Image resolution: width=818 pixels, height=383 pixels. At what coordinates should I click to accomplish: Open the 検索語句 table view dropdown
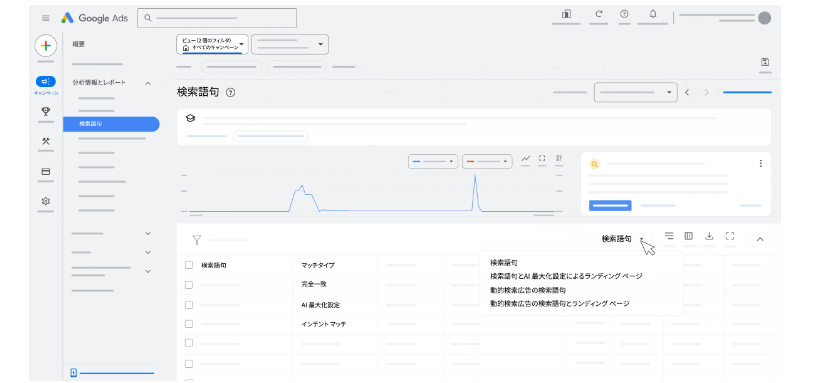(622, 239)
